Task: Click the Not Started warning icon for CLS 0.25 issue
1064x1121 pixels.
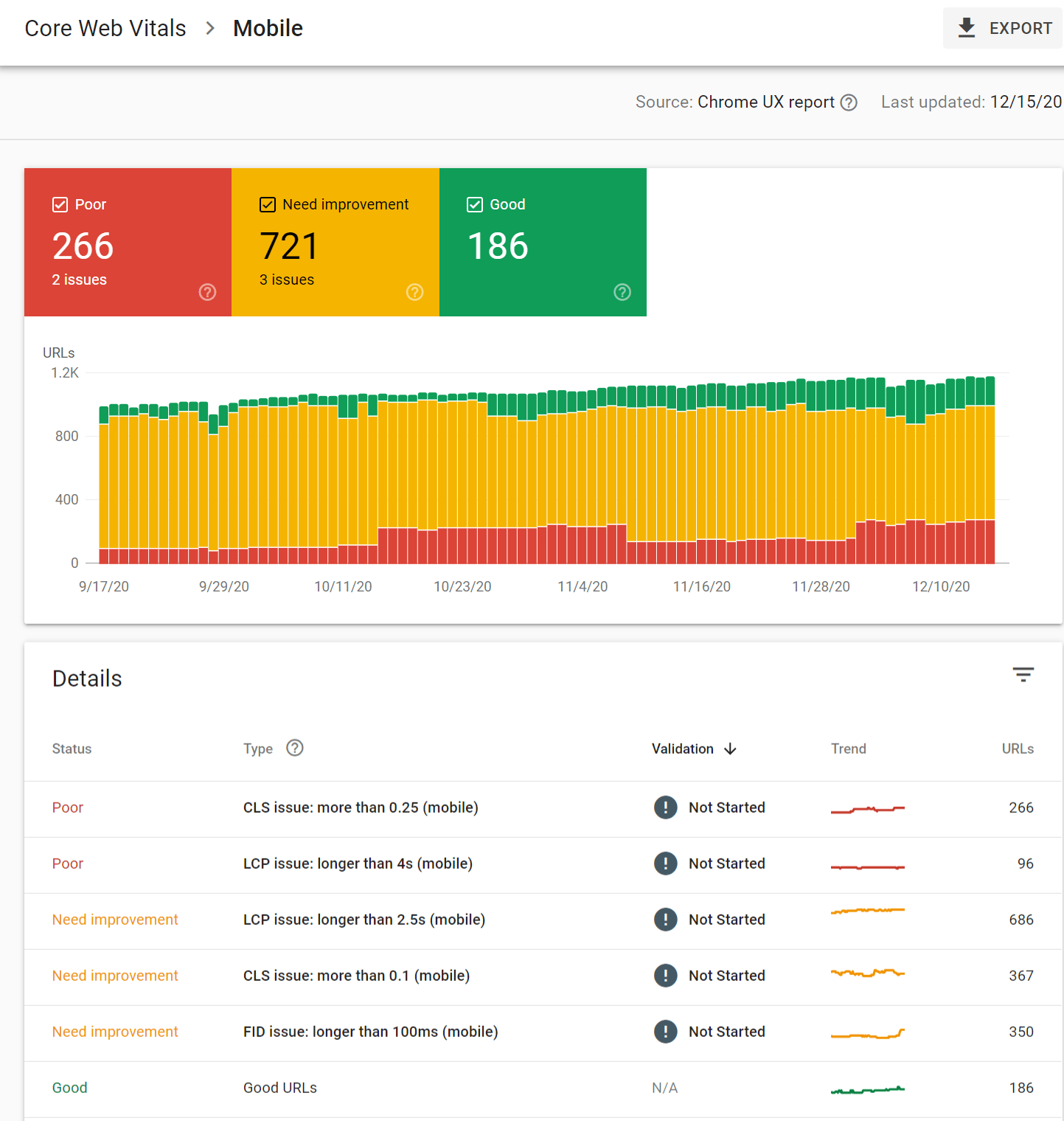Action: (x=665, y=808)
